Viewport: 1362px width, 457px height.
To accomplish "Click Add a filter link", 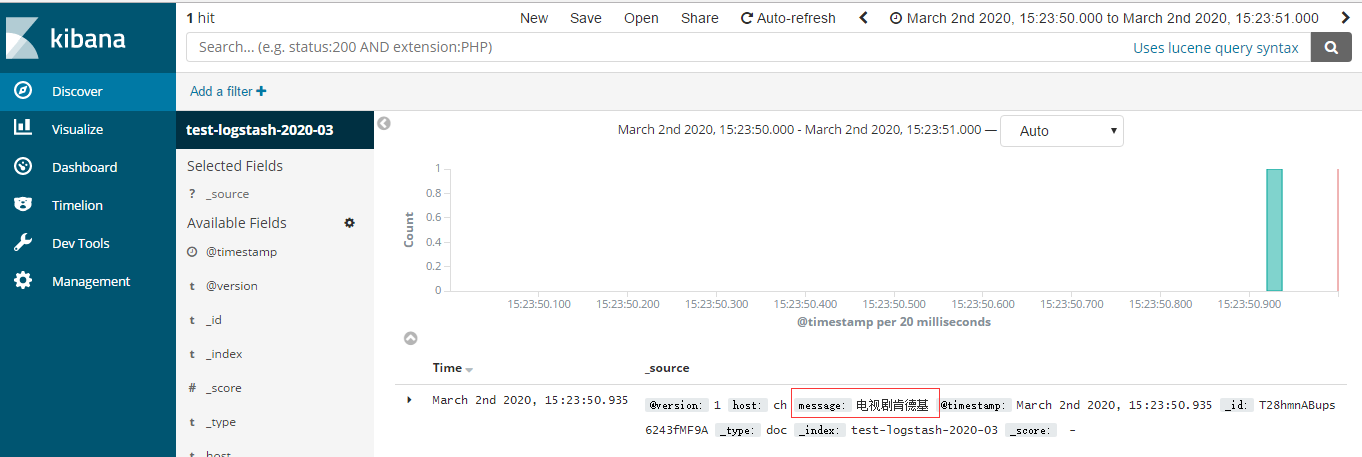I will pos(228,91).
